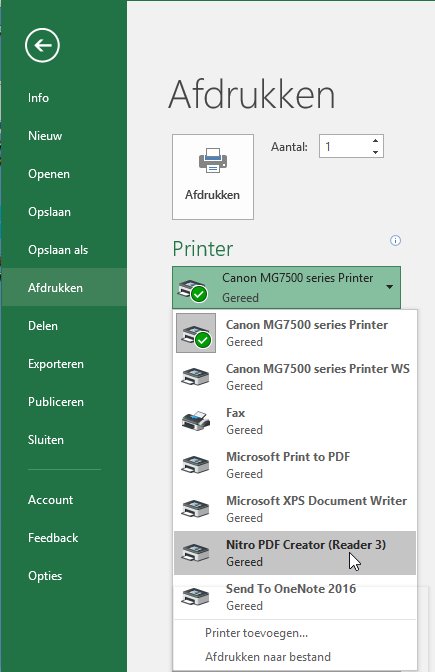Go to Openen in sidebar

click(64, 174)
